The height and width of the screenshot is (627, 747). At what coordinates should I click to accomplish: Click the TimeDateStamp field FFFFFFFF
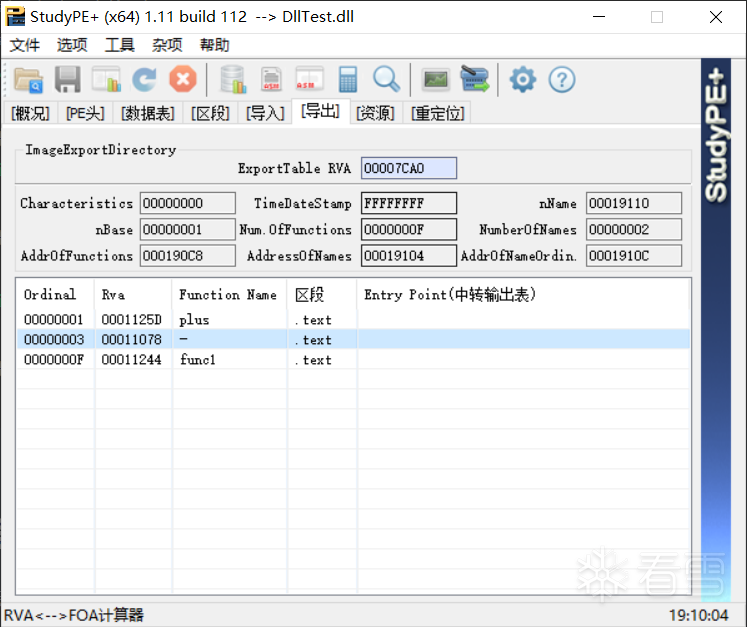[x=409, y=203]
